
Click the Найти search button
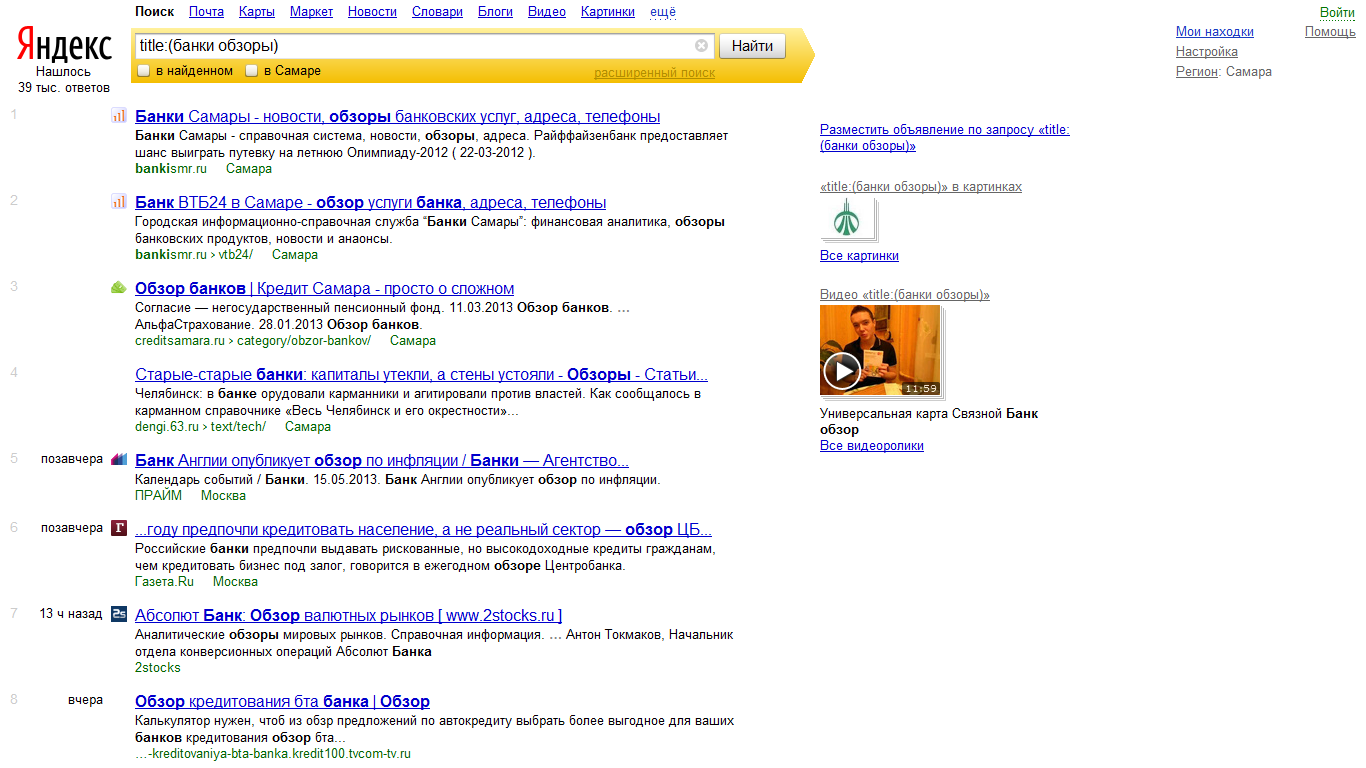[752, 46]
